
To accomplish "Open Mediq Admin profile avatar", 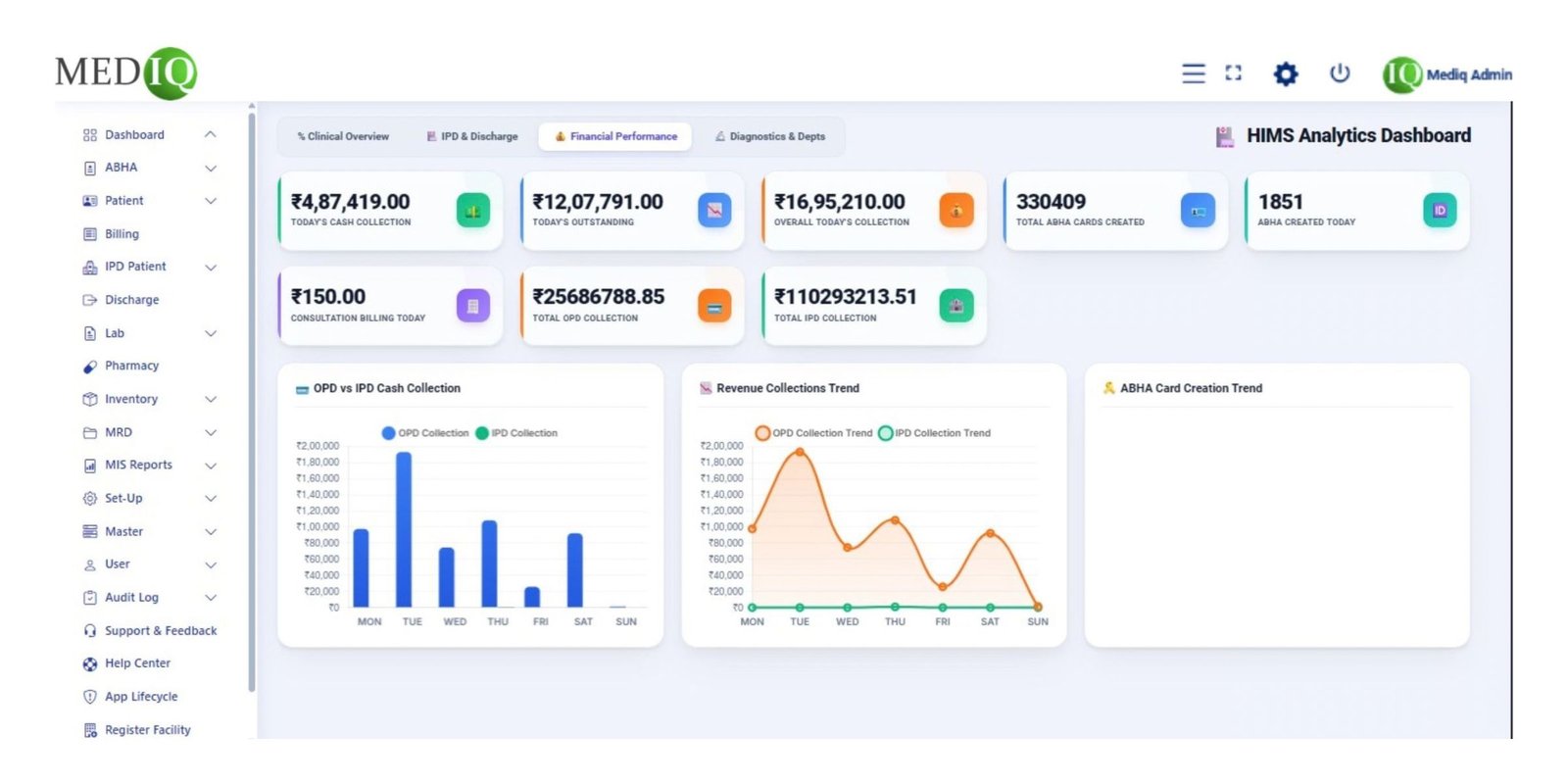I will click(x=1401, y=74).
